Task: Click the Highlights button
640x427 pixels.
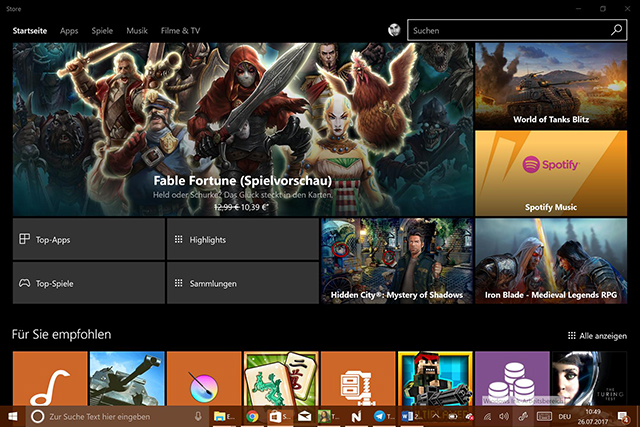Action: click(242, 240)
